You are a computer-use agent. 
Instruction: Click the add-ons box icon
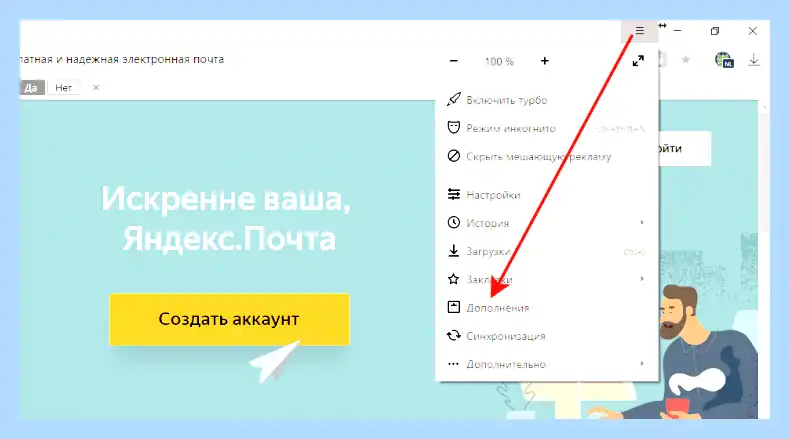[x=453, y=307]
